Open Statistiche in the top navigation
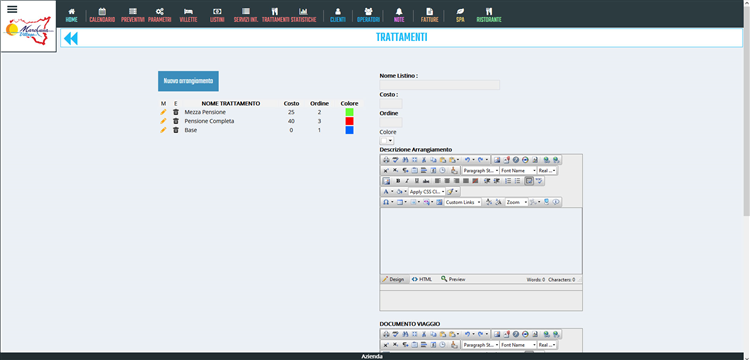750x360 pixels. (x=303, y=15)
